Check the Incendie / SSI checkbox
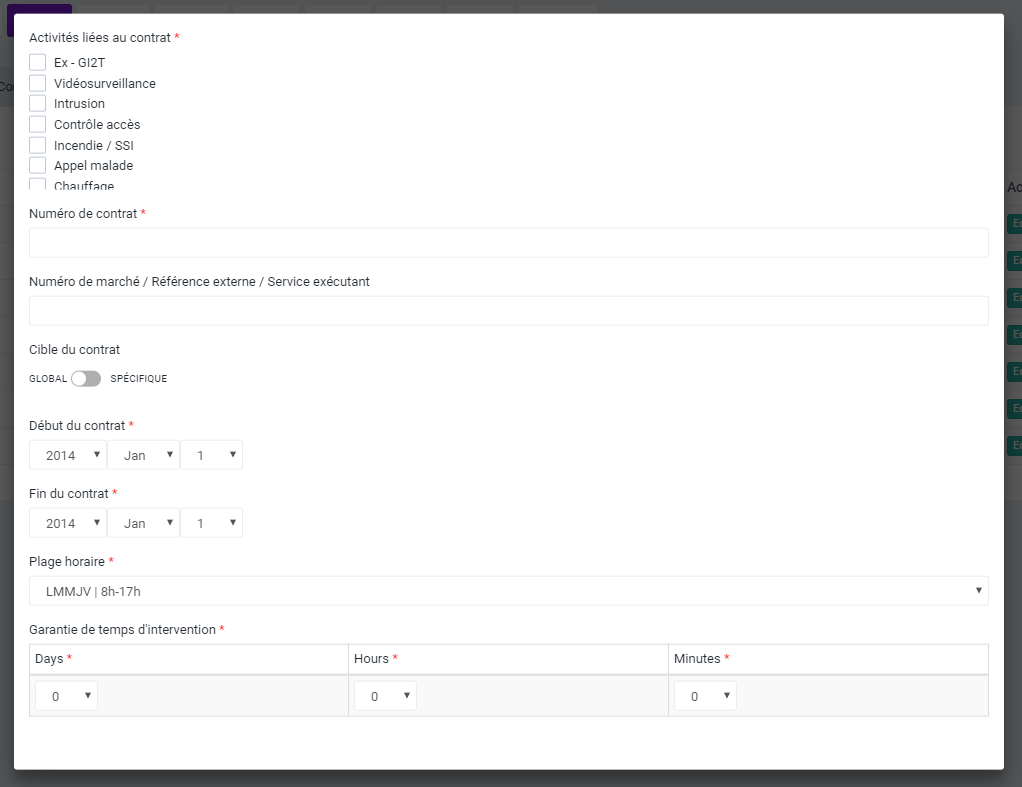The width and height of the screenshot is (1022, 787). tap(38, 145)
